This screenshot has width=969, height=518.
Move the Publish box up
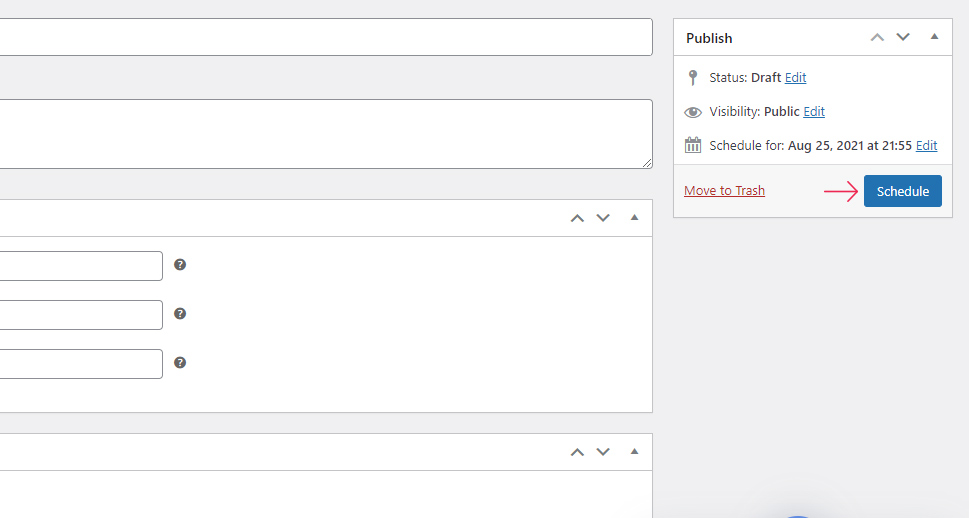pyautogui.click(x=877, y=37)
